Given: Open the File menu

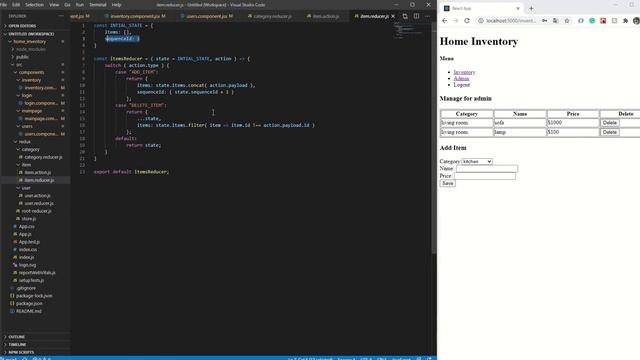Looking at the screenshot, I should click(x=4, y=4).
